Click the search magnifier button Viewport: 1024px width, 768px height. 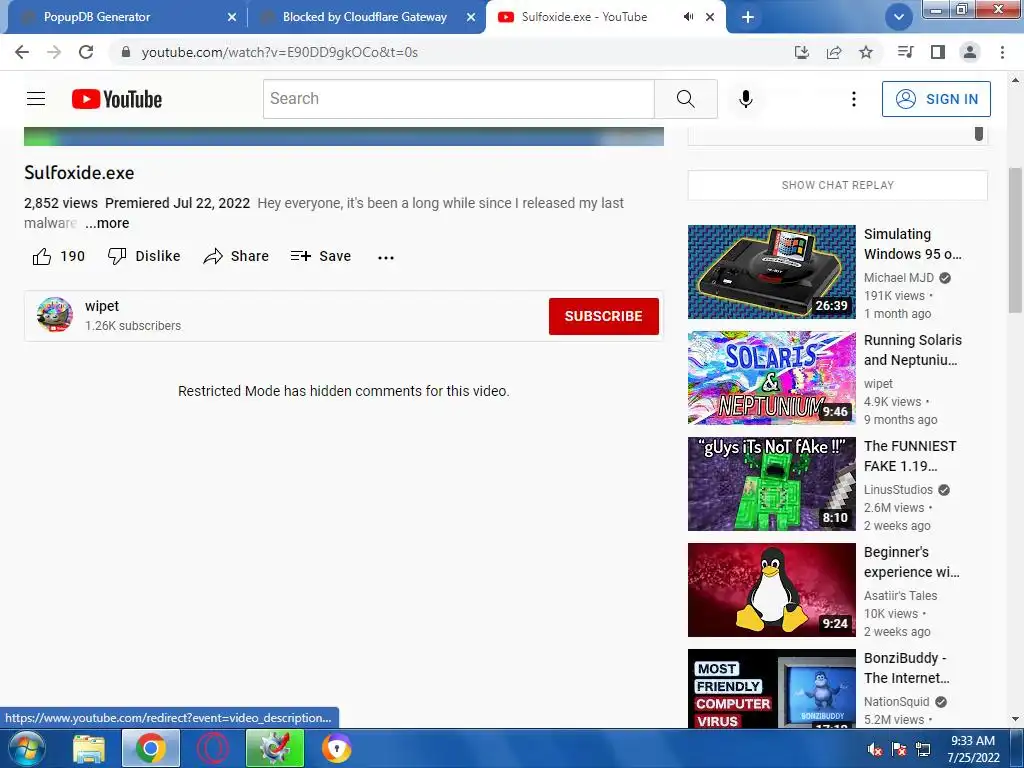click(686, 99)
